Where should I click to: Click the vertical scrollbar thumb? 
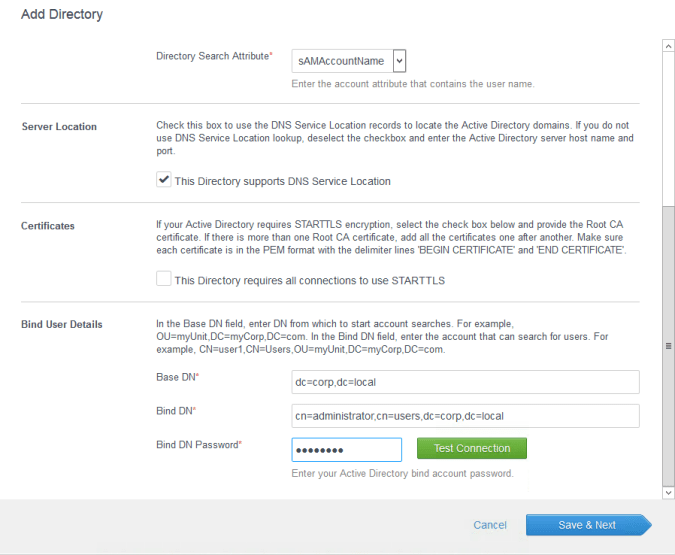(x=668, y=345)
